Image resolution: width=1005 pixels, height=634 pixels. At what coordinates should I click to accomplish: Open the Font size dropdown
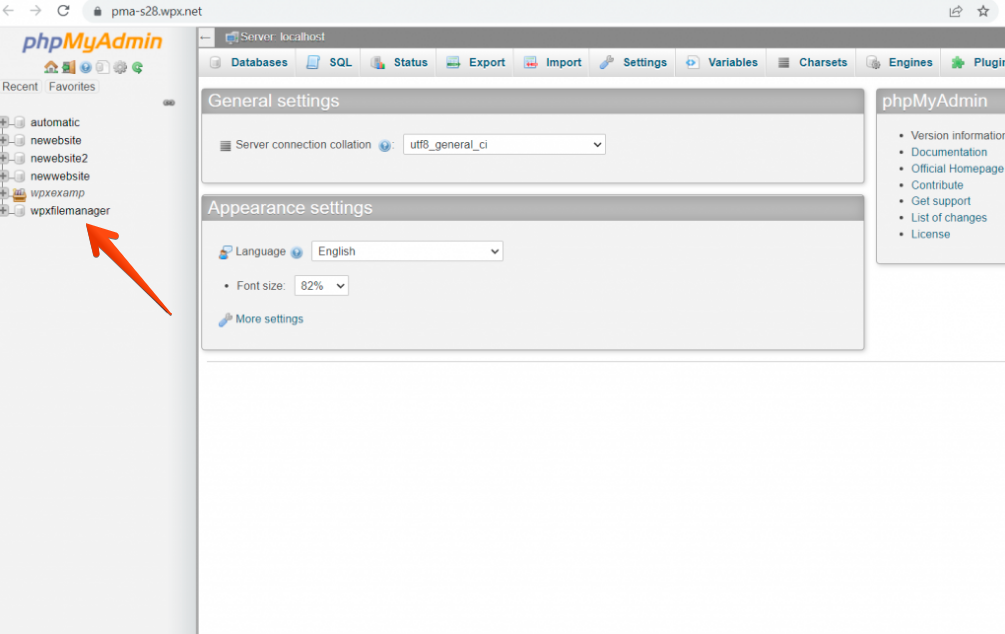point(321,286)
